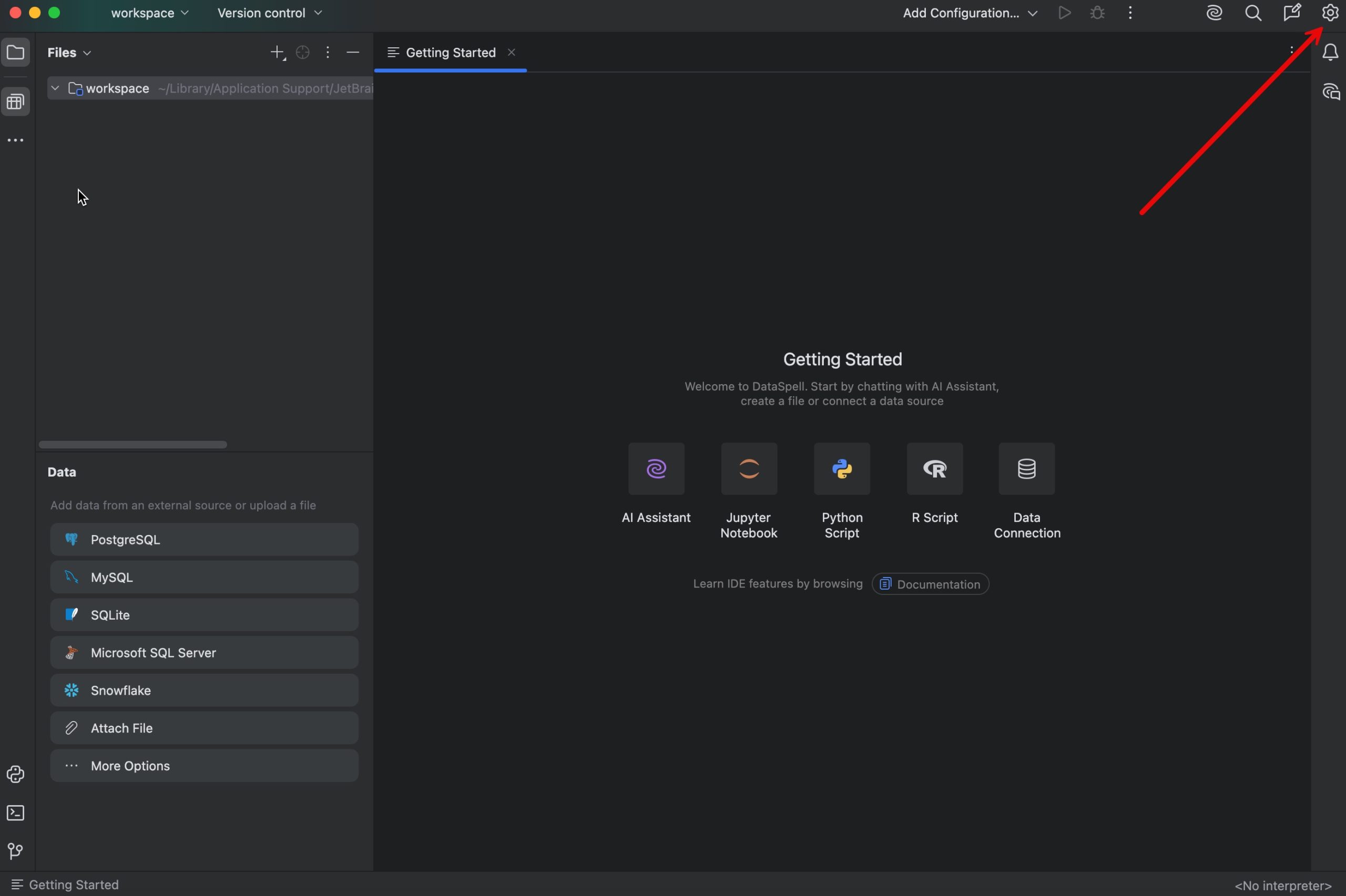This screenshot has height=896, width=1346.
Task: Open the Terminal tool window
Action: (15, 812)
